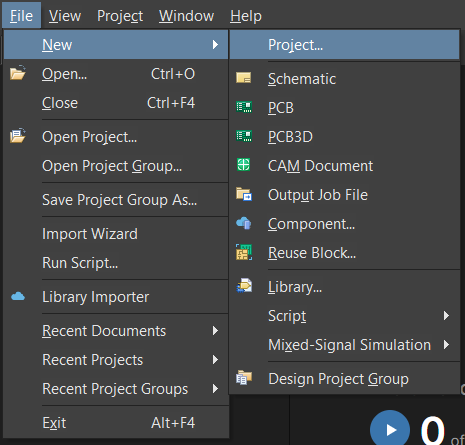465x445 pixels.
Task: Choose New > Project...
Action: [x=344, y=45]
